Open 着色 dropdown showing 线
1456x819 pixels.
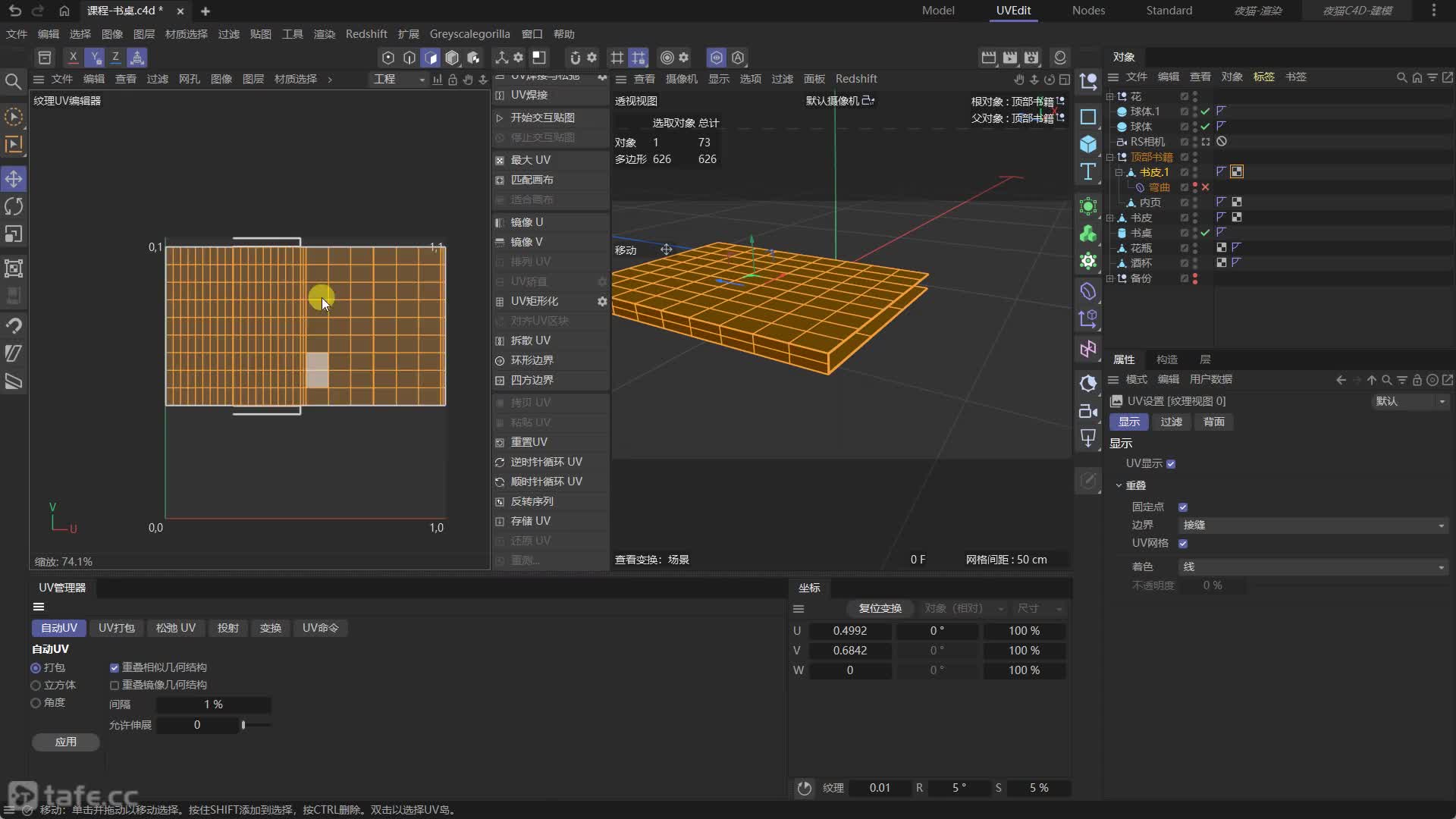coord(1313,567)
